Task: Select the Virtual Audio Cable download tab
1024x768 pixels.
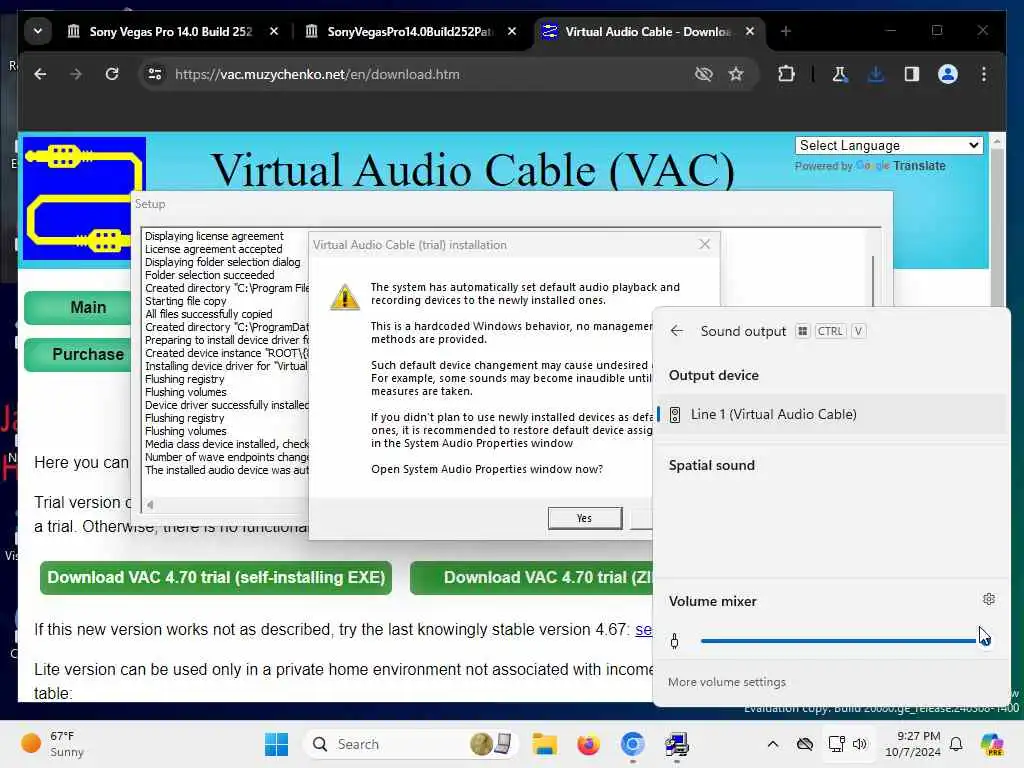Action: pyautogui.click(x=648, y=31)
